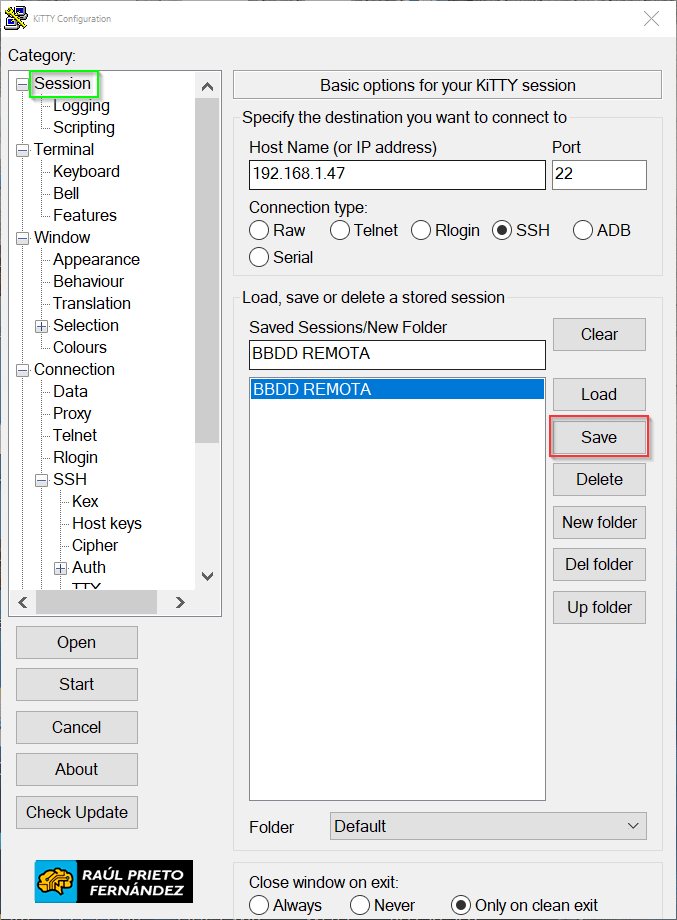Go to the Proxy settings category
This screenshot has width=677, height=920.
(72, 413)
